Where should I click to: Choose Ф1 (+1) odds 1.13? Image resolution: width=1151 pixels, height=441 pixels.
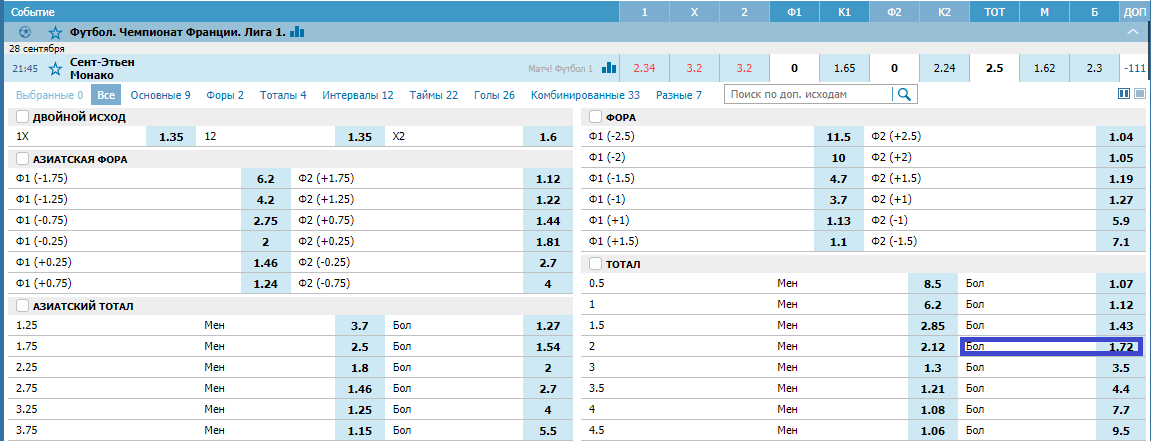839,220
